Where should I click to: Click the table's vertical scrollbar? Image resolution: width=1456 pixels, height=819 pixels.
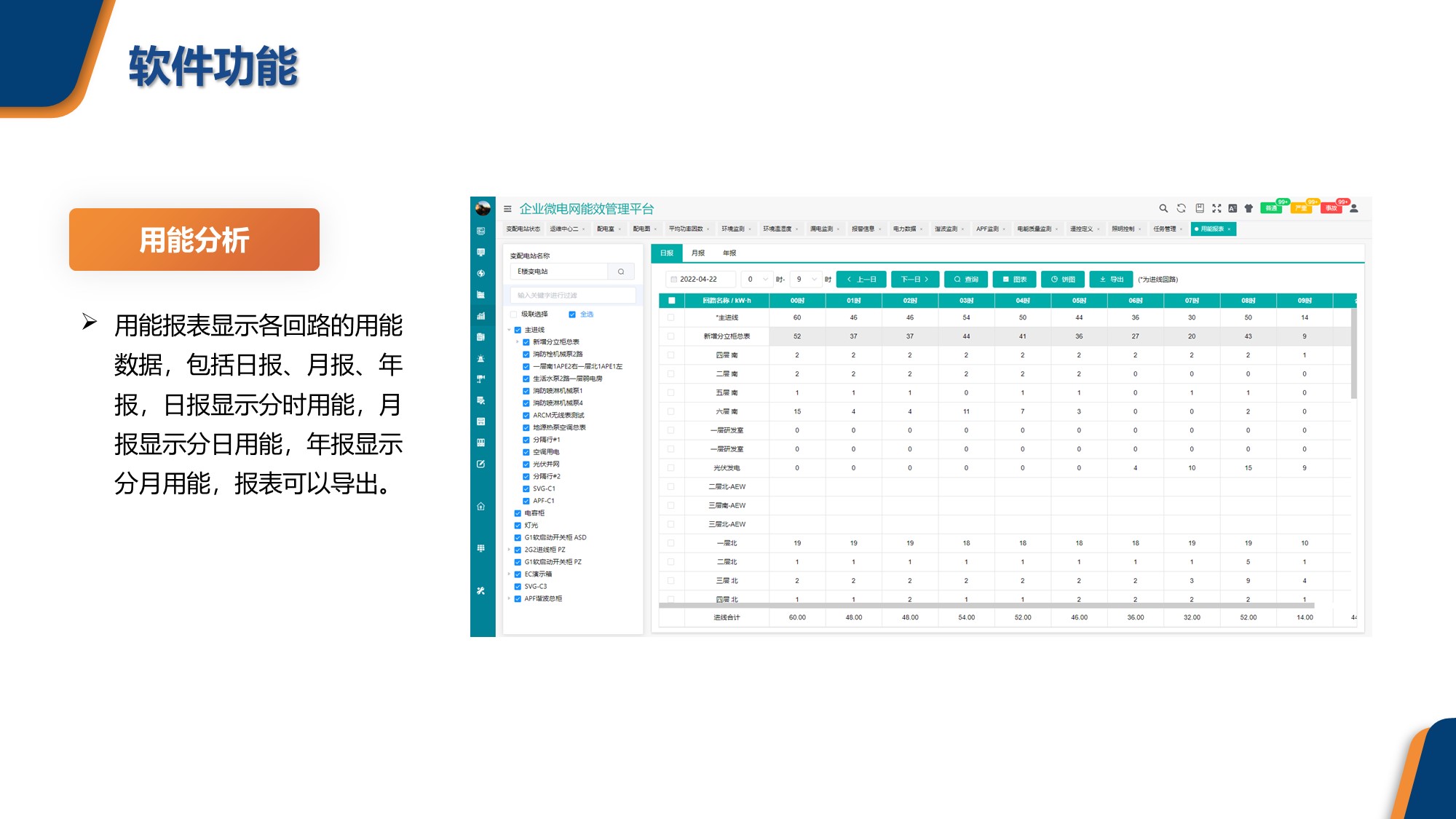click(x=1353, y=354)
